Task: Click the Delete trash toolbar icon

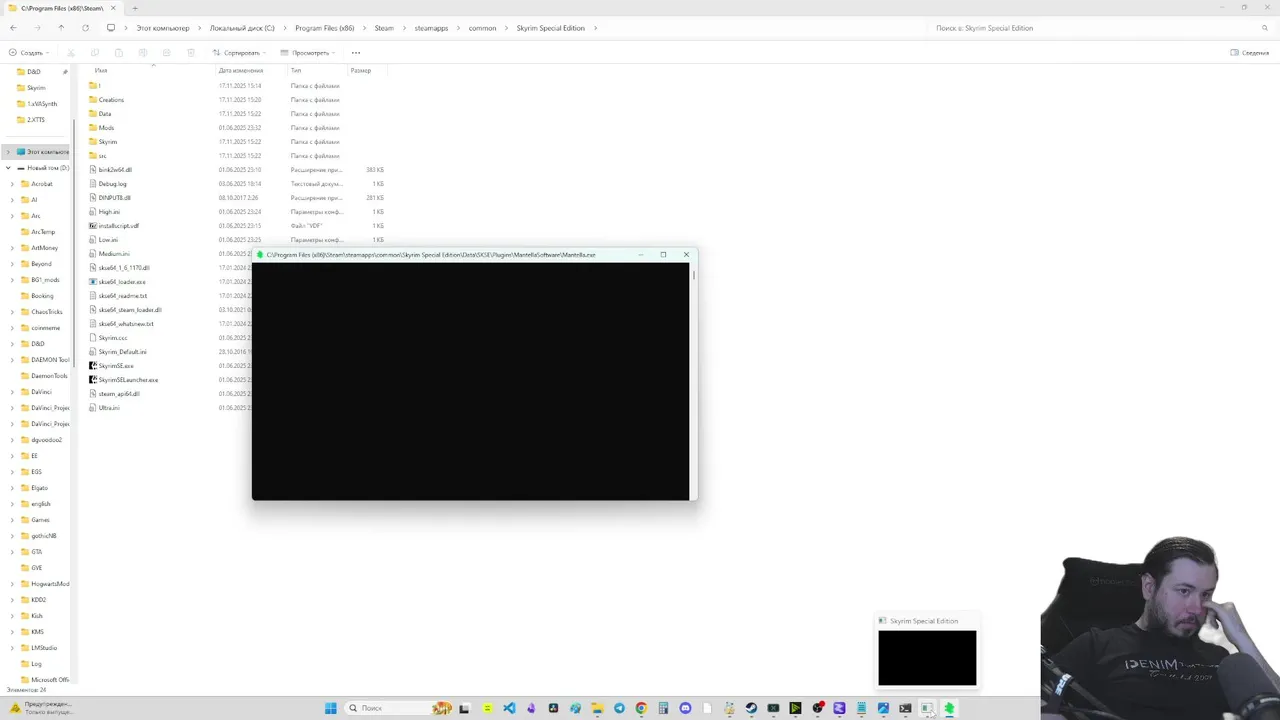Action: [190, 53]
